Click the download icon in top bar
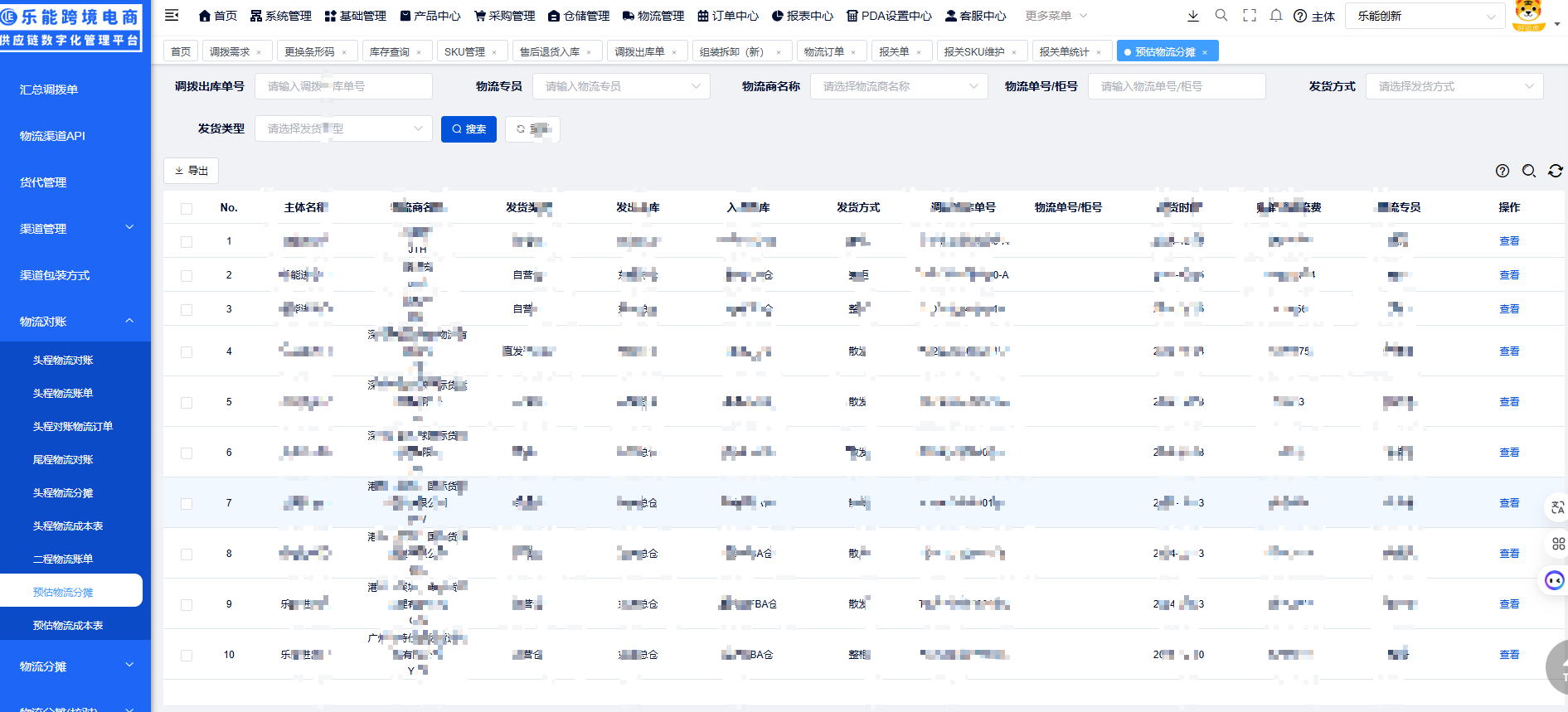The image size is (1568, 712). 1192,15
